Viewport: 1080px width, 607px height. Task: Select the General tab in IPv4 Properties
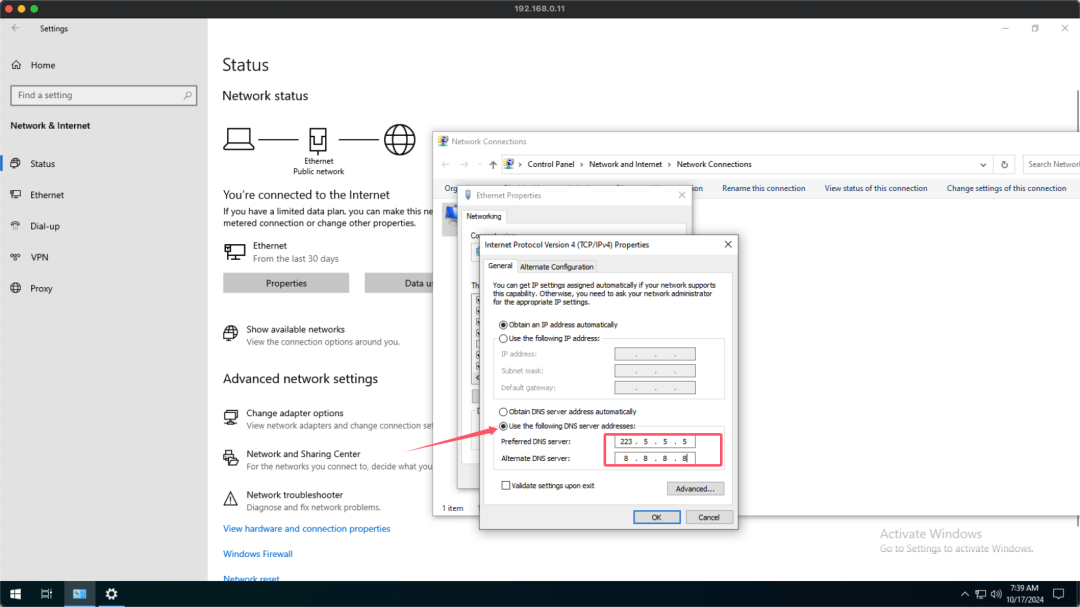500,266
